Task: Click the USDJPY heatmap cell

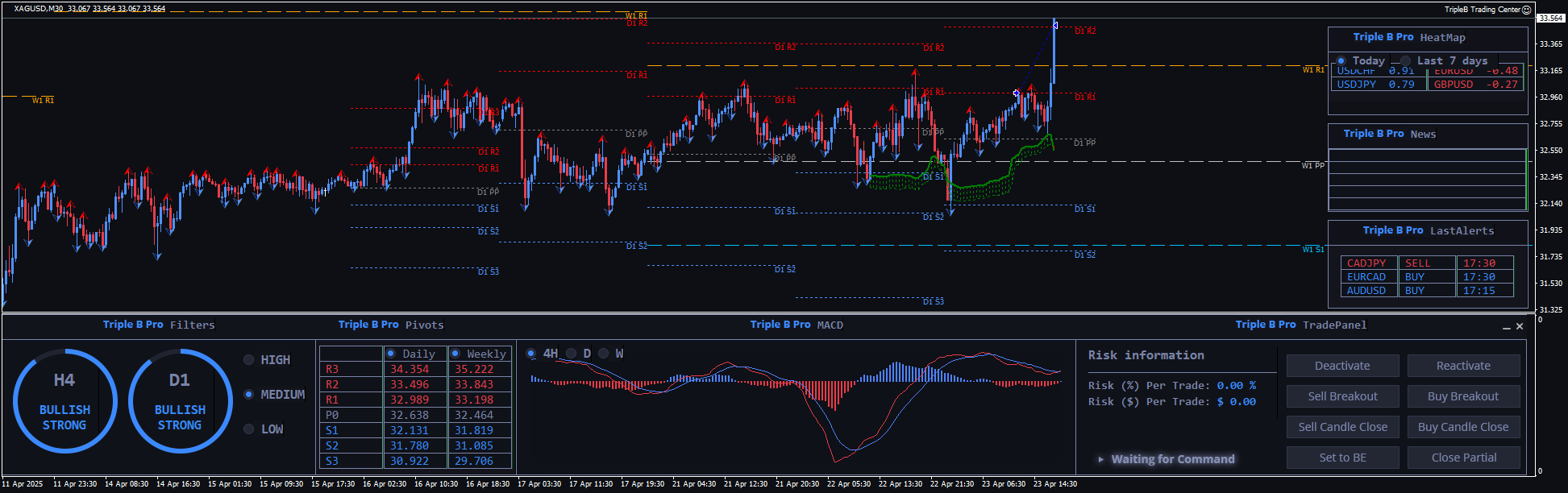Action: 1375,85
